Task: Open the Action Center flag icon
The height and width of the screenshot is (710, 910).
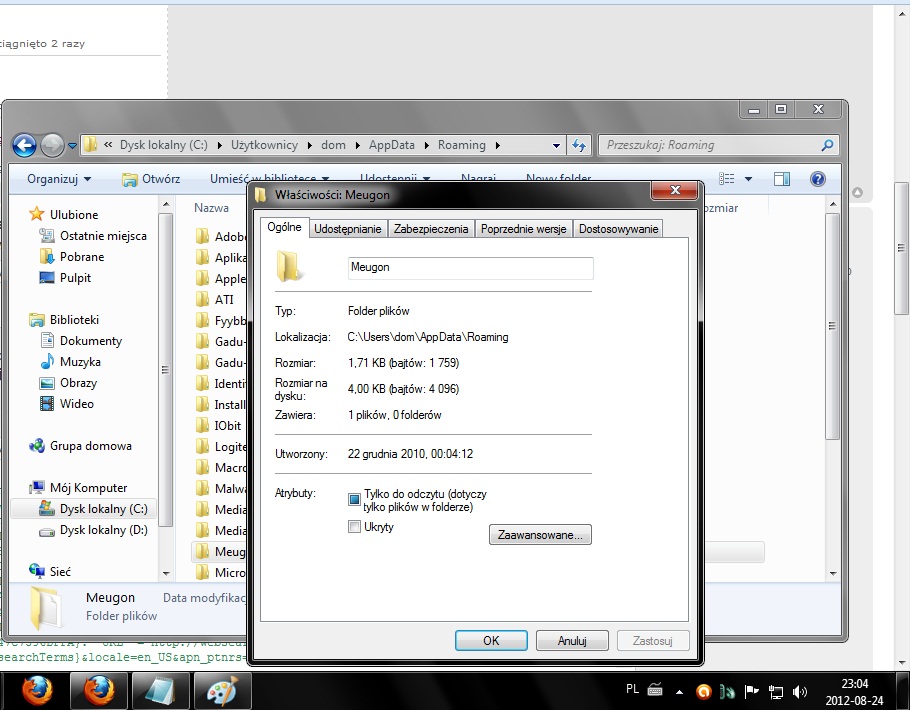Action: point(751,691)
